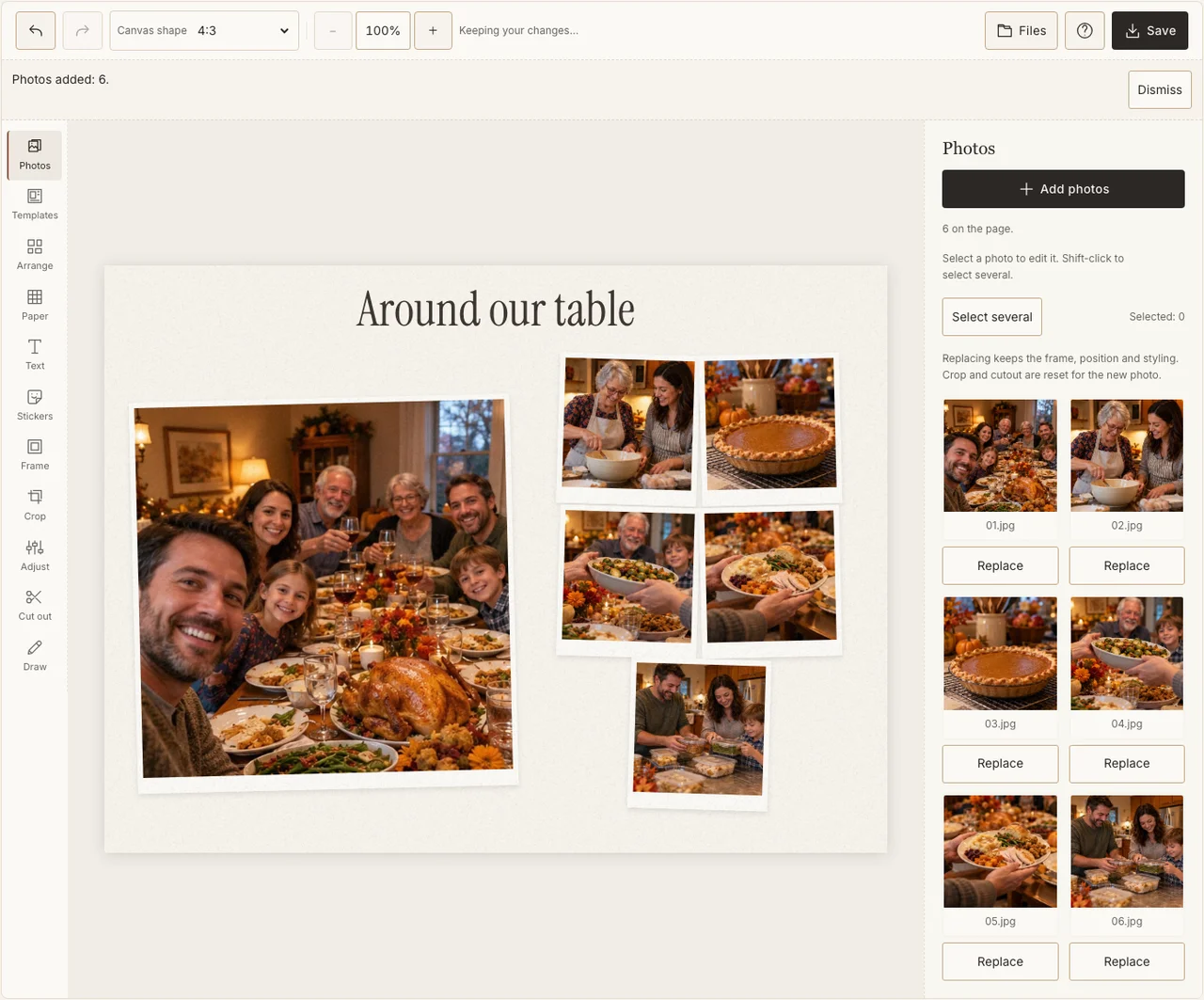Viewport: 1204px width, 1000px height.
Task: Select the Crop tool
Action: (35, 506)
